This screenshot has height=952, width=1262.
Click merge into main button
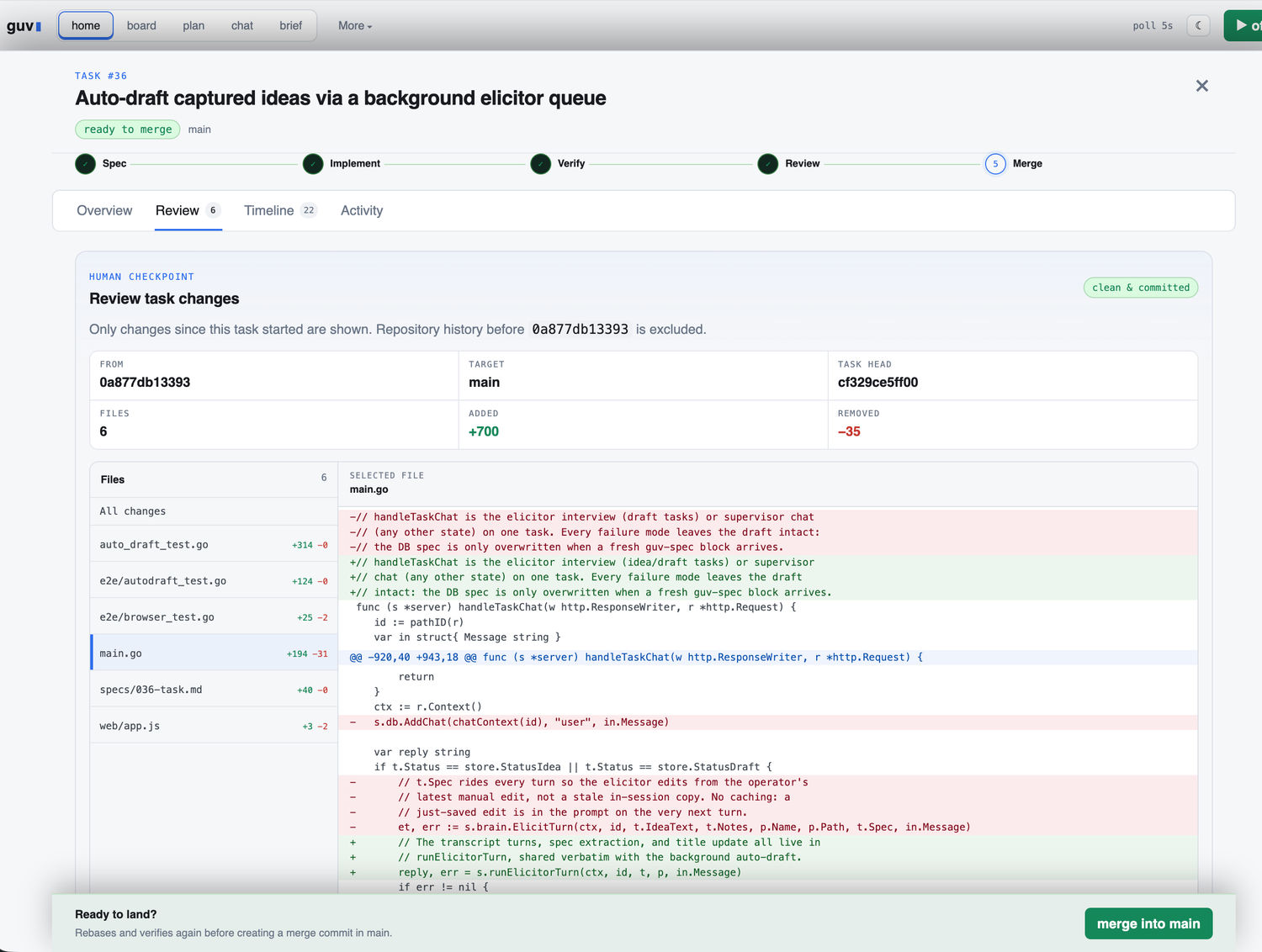pyautogui.click(x=1148, y=923)
